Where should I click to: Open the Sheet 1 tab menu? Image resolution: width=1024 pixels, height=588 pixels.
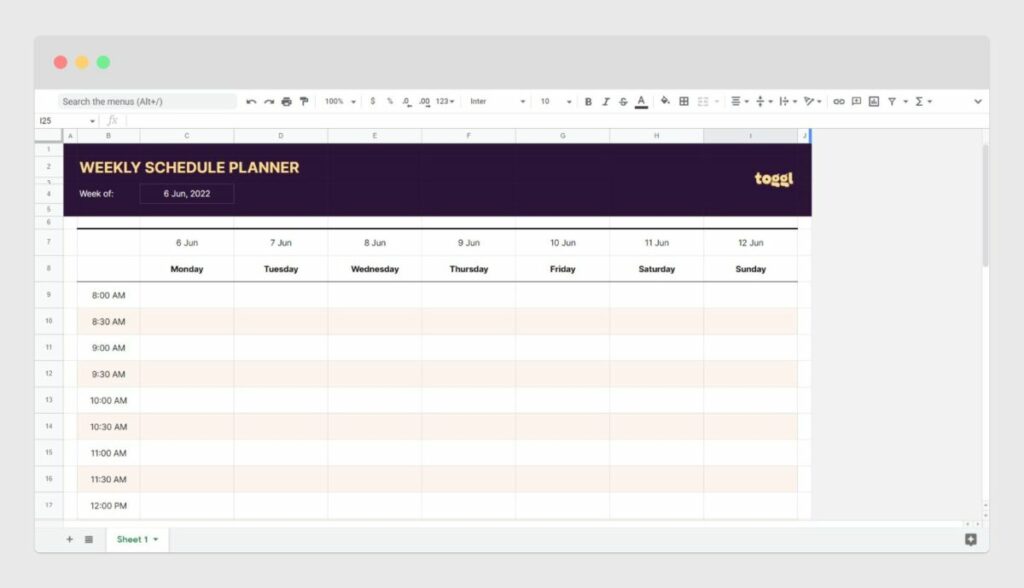click(155, 539)
